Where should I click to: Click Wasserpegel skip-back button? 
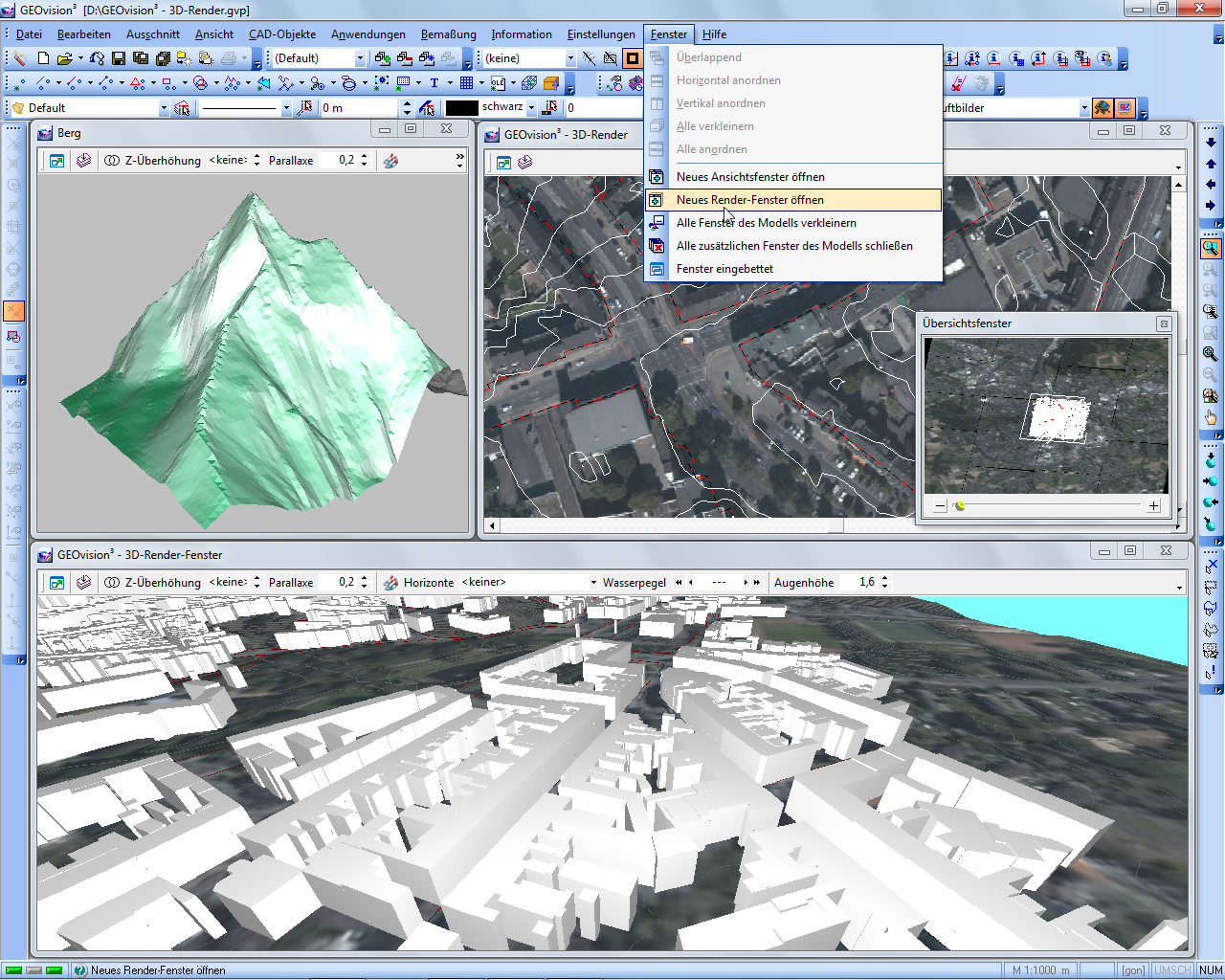tap(679, 582)
